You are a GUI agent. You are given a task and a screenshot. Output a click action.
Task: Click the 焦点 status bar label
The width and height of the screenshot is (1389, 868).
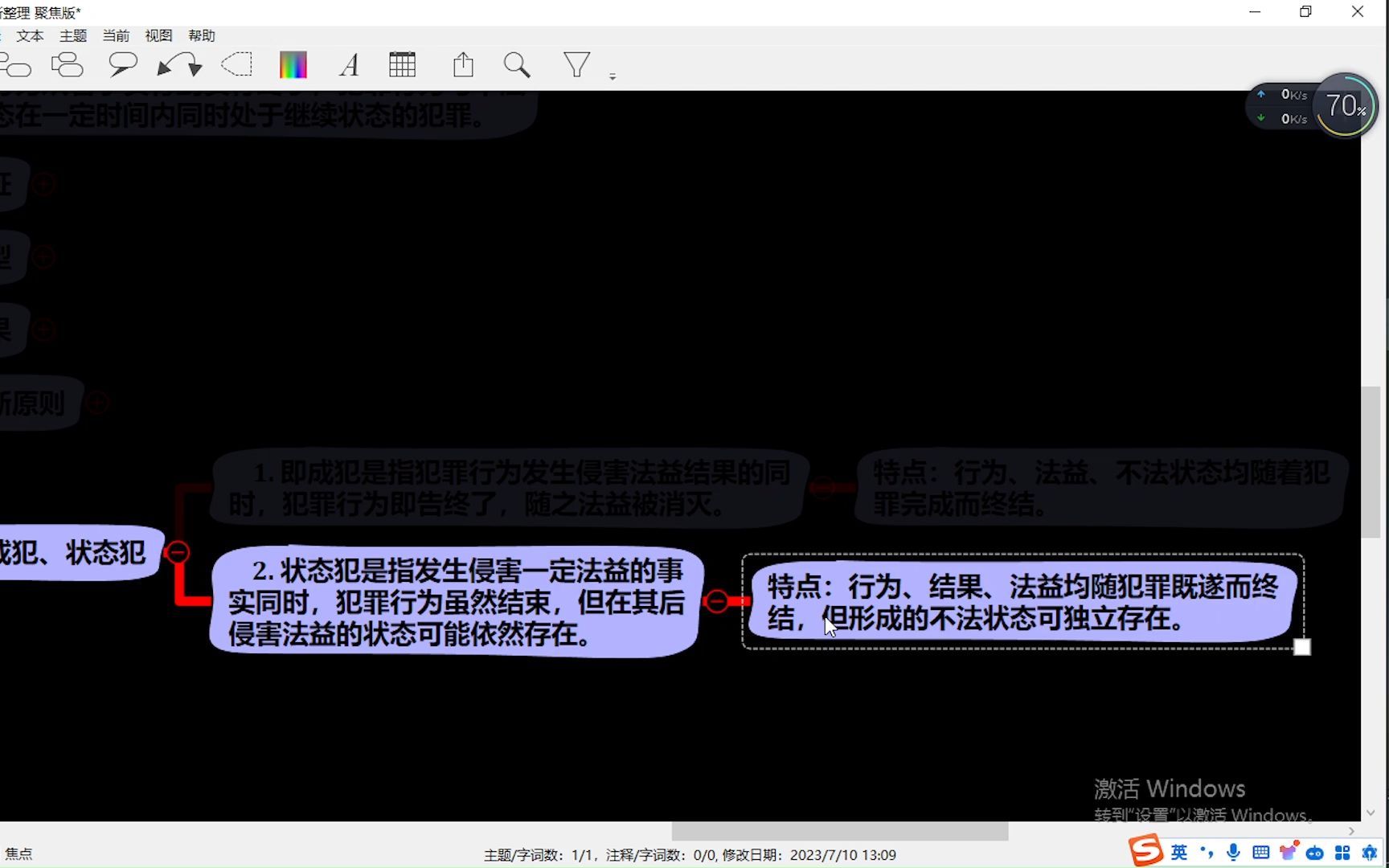coord(18,854)
